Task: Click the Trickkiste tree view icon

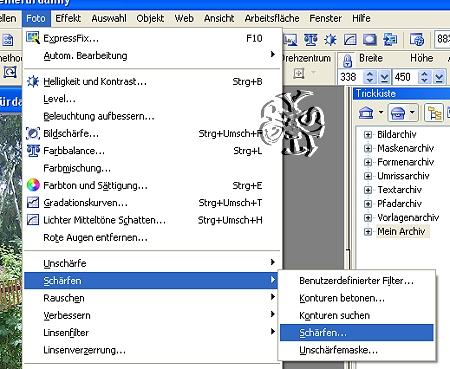Action: point(434,113)
